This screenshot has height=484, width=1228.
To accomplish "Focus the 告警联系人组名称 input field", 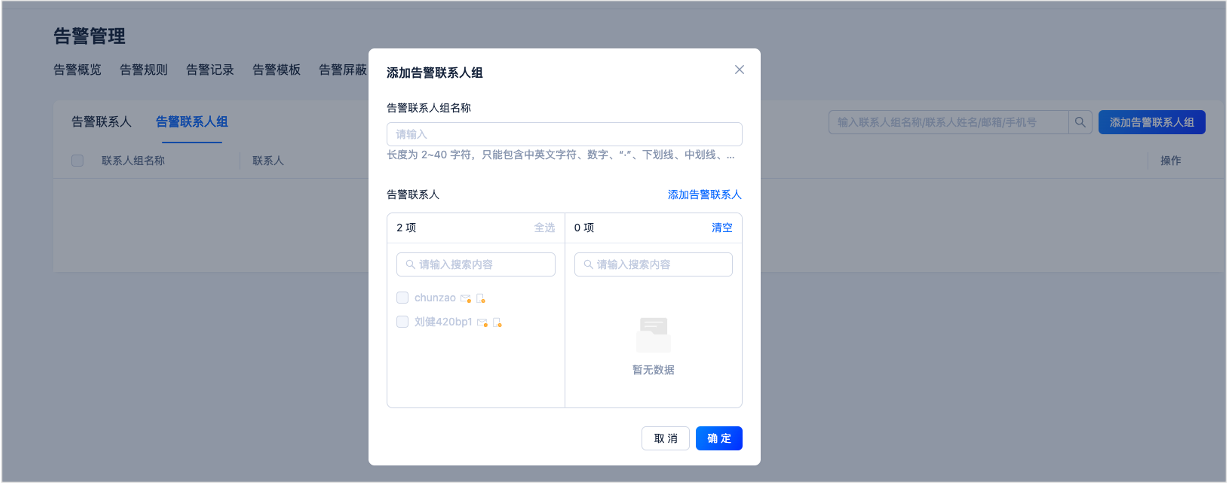I will pos(565,134).
